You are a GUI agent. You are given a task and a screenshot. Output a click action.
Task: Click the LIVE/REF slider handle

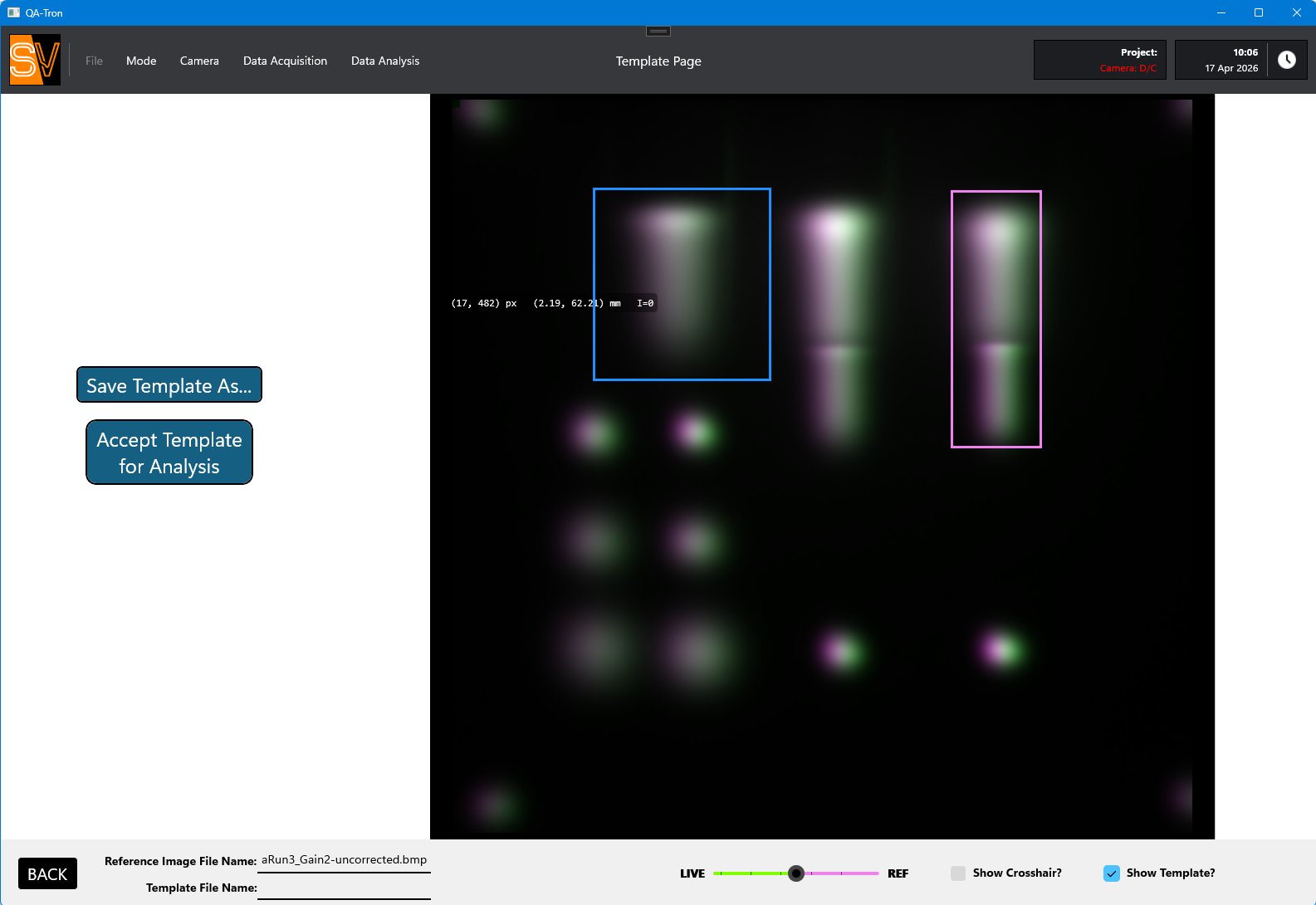click(796, 873)
